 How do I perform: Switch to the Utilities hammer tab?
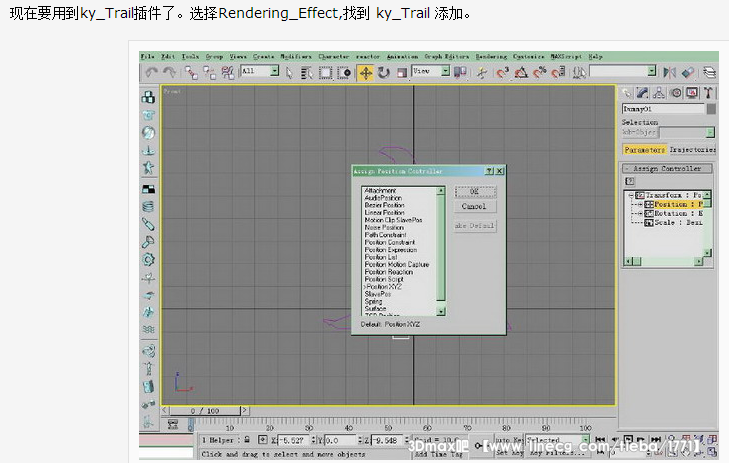pos(708,93)
